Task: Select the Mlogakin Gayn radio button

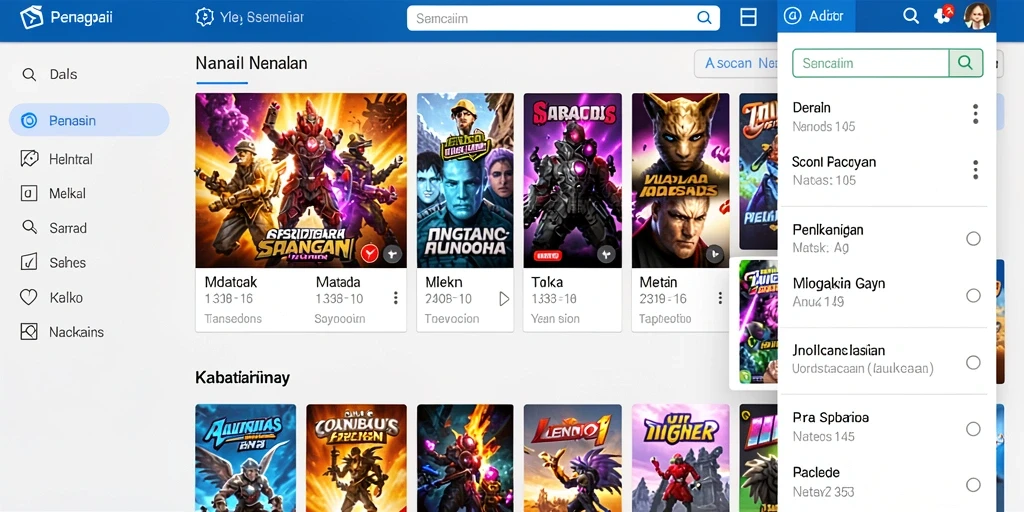Action: (x=973, y=296)
